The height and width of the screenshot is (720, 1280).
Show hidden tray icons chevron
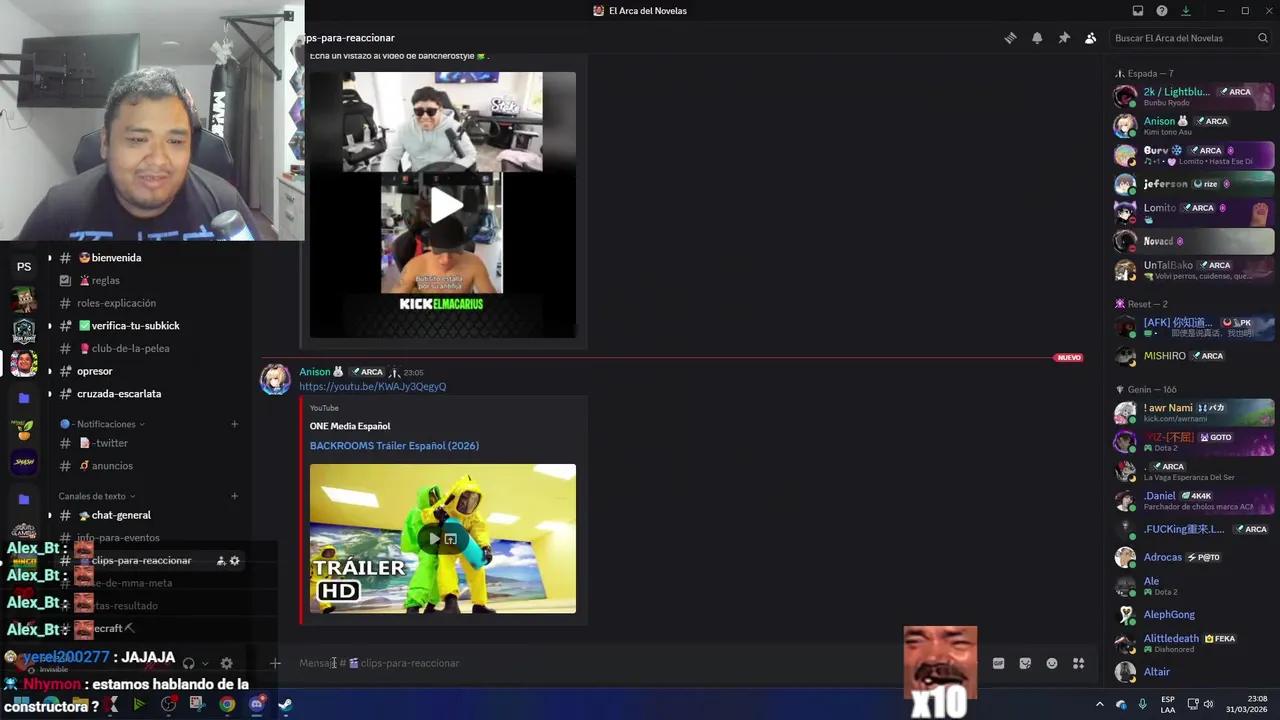(x=1100, y=704)
